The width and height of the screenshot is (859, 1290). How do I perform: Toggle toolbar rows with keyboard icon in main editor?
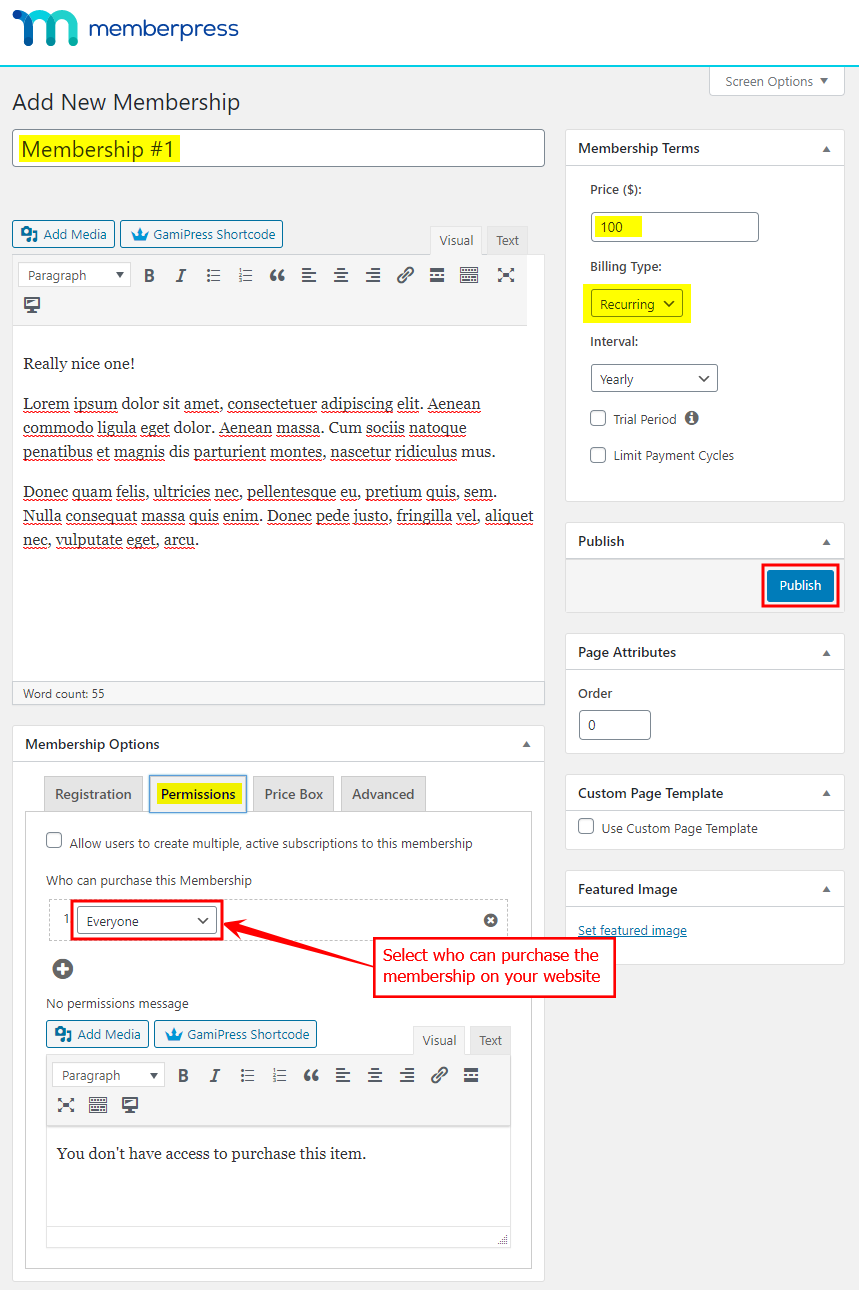pyautogui.click(x=469, y=275)
